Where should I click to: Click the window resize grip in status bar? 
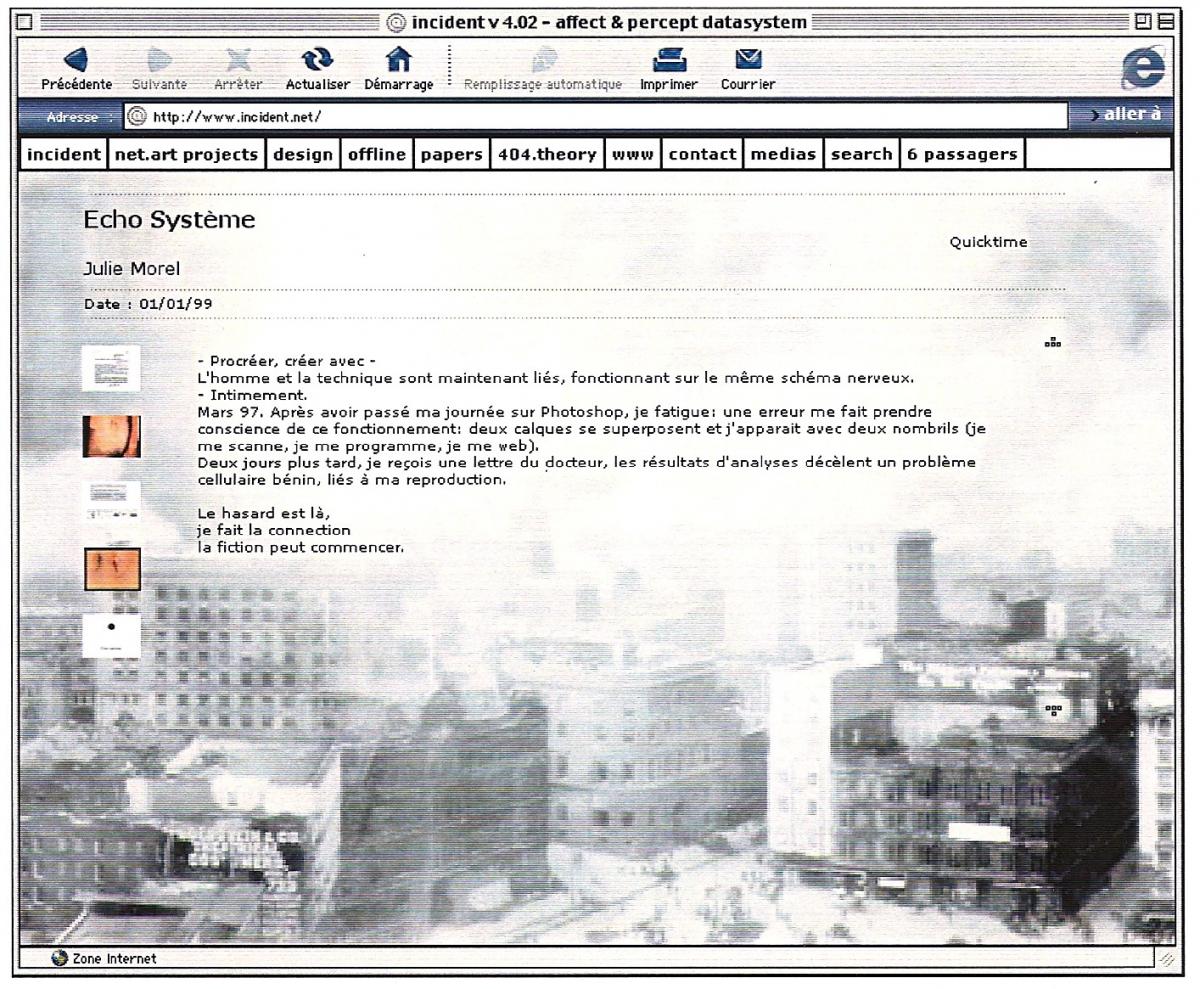pyautogui.click(x=1165, y=958)
